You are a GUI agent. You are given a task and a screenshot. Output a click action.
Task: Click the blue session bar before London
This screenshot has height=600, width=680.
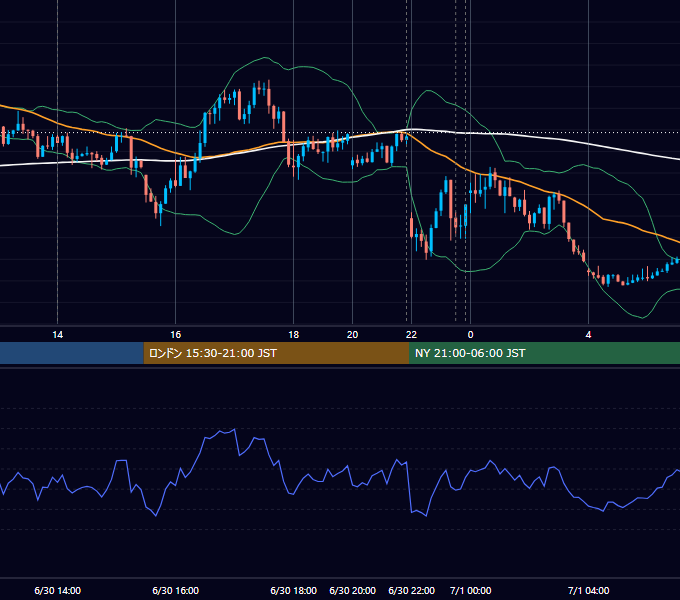[x=72, y=353]
